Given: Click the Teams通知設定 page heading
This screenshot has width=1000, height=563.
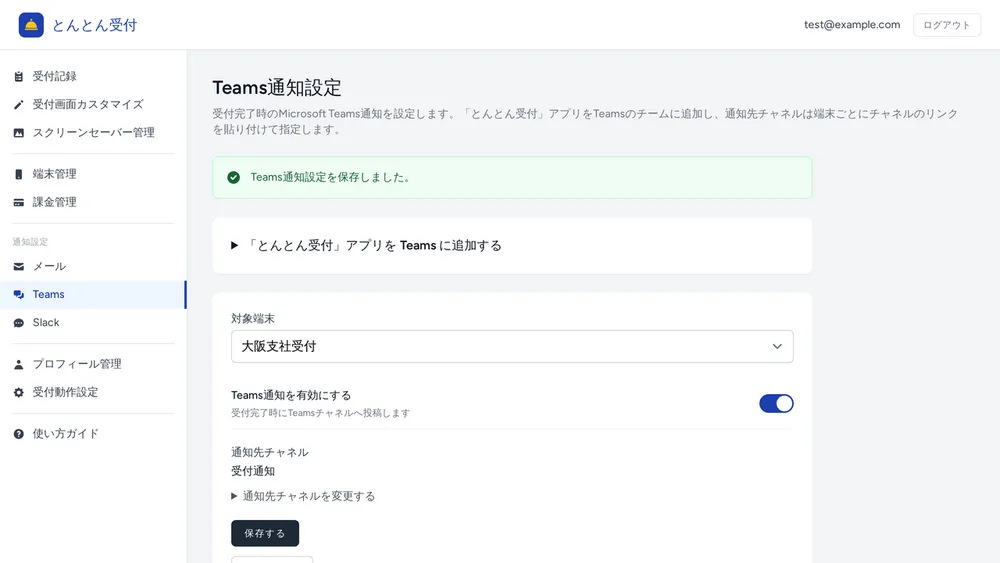Looking at the screenshot, I should pos(277,87).
